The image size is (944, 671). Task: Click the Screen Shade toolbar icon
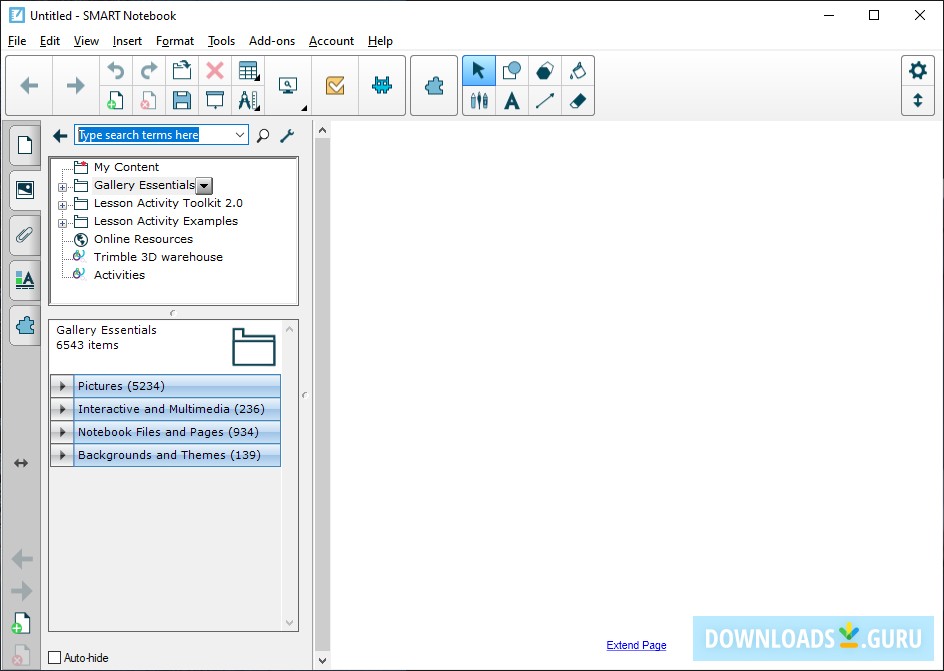(x=214, y=101)
